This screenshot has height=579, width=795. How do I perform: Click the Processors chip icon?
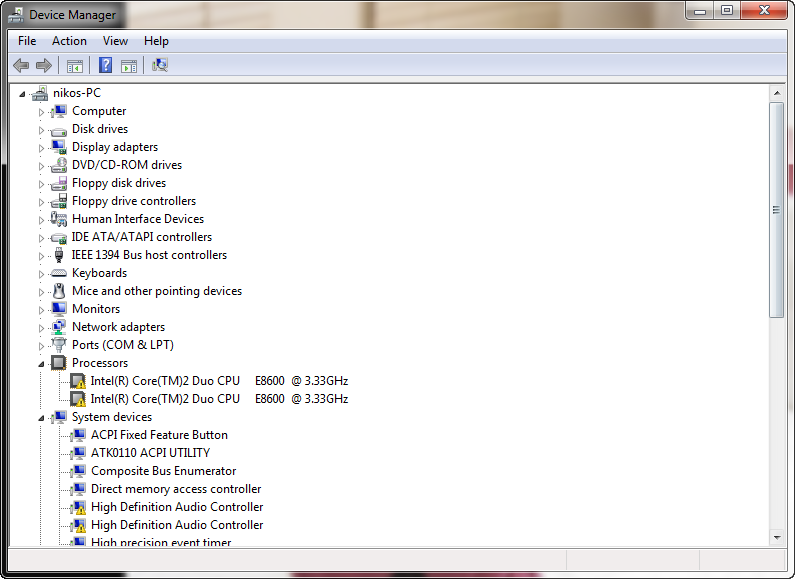[x=59, y=363]
